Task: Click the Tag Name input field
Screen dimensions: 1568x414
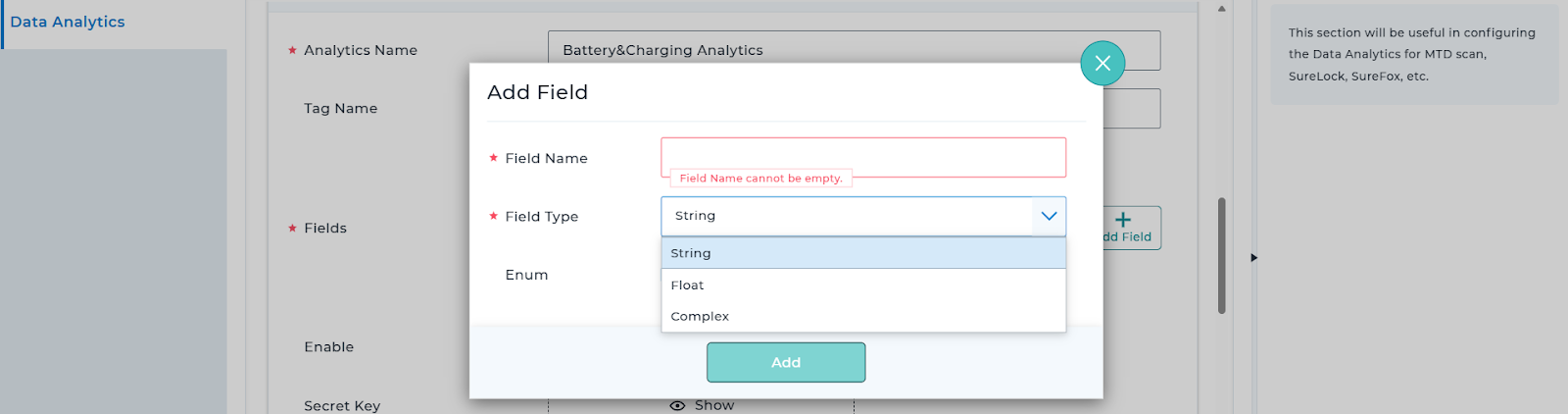Action: tap(1132, 109)
